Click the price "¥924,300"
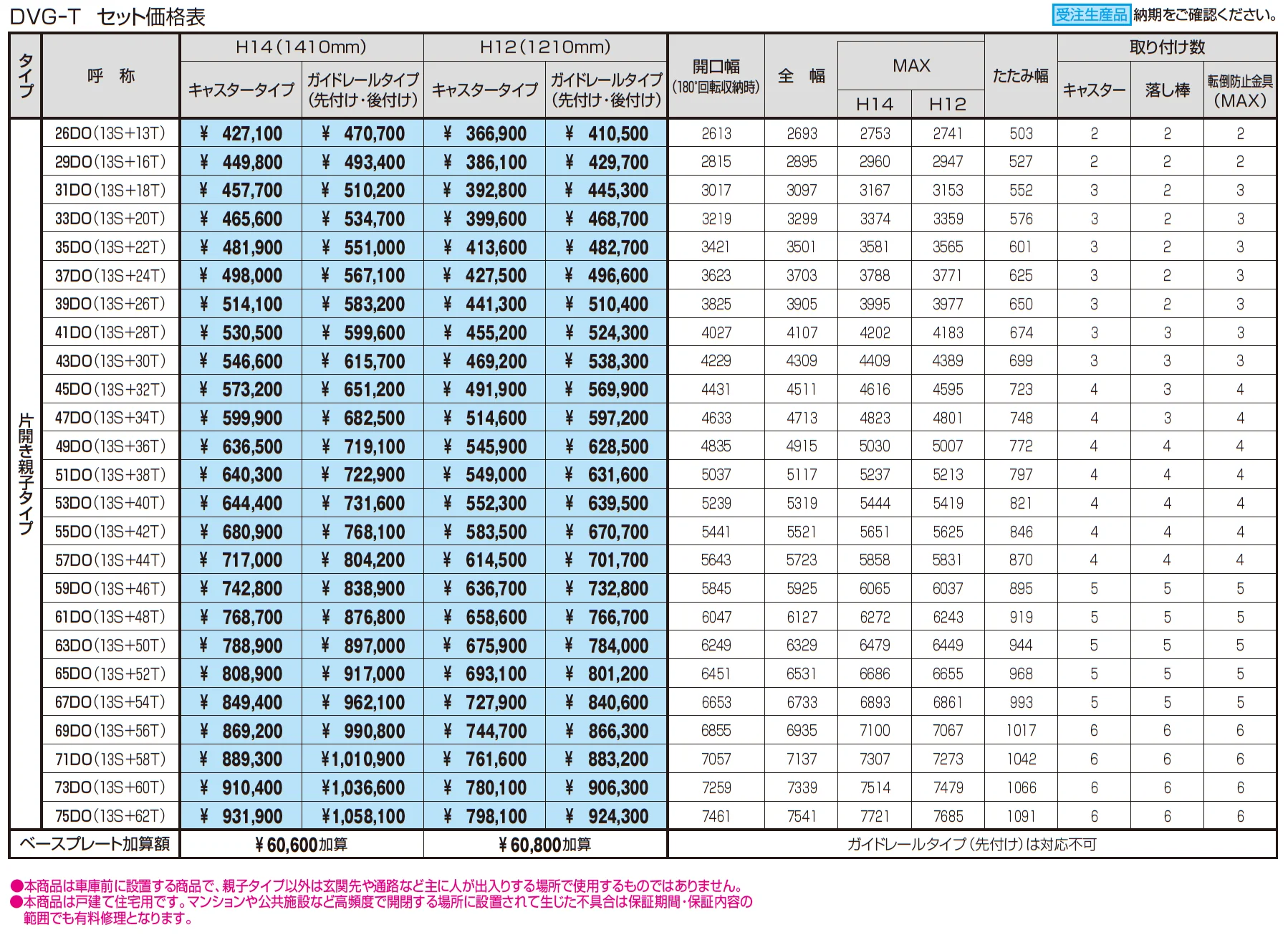Image resolution: width=1288 pixels, height=945 pixels. click(x=607, y=816)
